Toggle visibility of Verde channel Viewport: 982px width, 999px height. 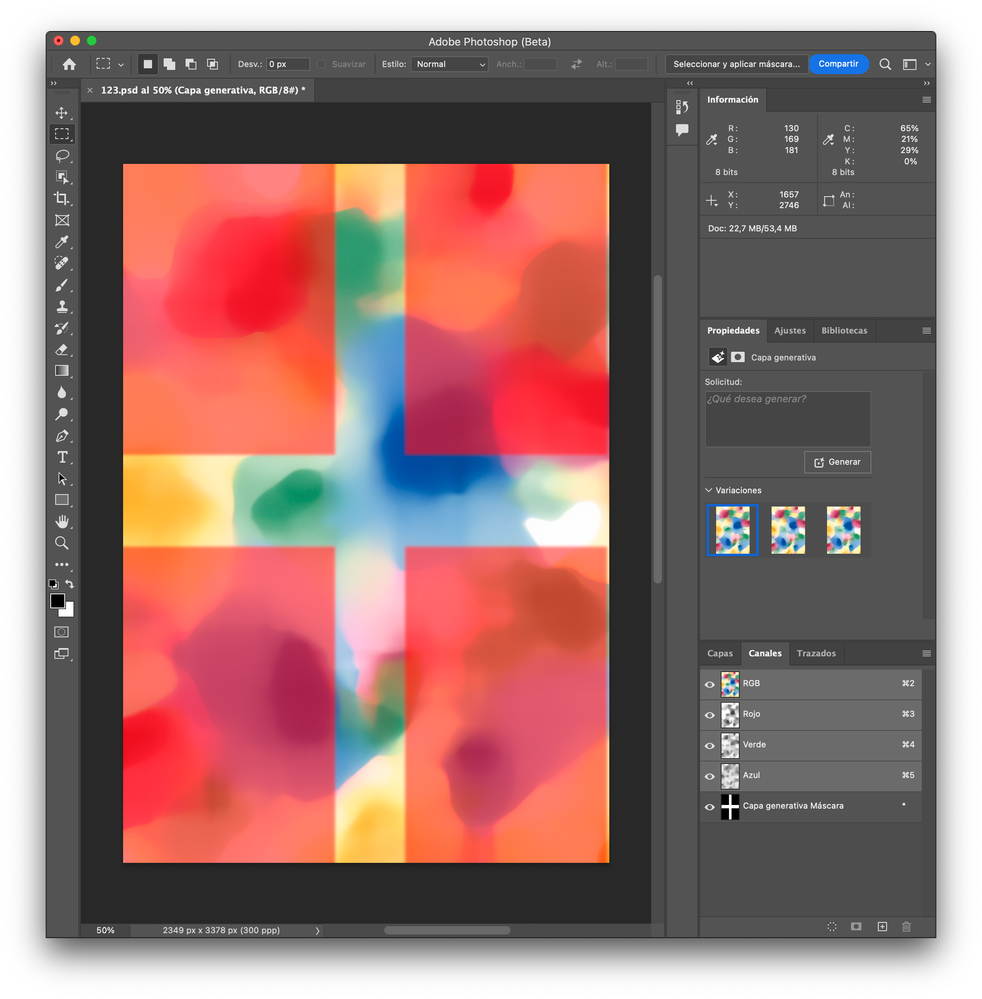709,745
